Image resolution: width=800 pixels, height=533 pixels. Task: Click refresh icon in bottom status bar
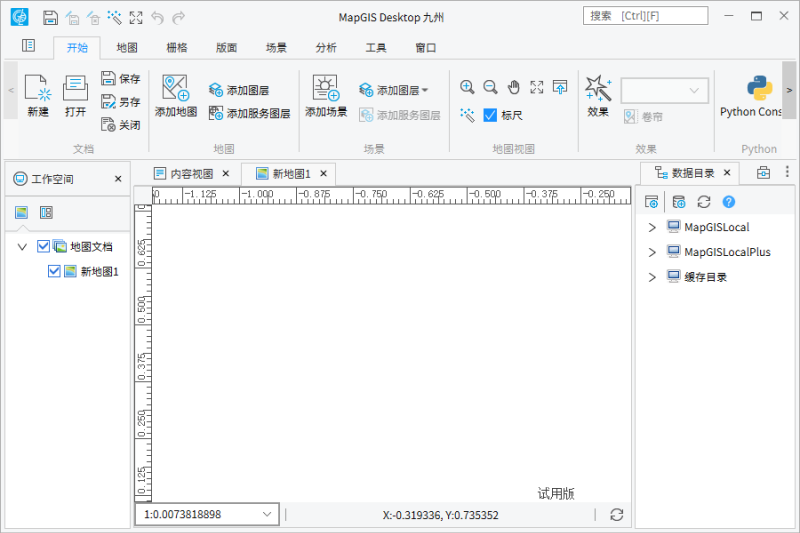pyautogui.click(x=617, y=514)
